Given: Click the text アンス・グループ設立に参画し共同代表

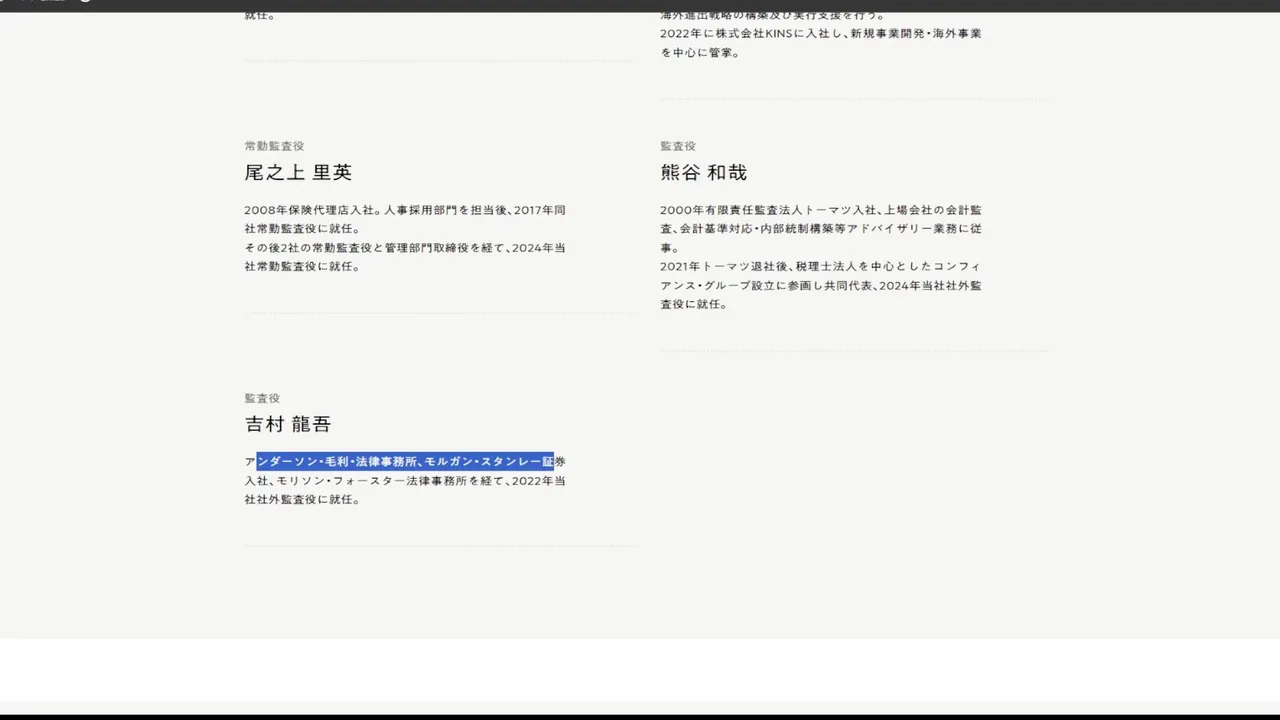Looking at the screenshot, I should click(768, 286).
